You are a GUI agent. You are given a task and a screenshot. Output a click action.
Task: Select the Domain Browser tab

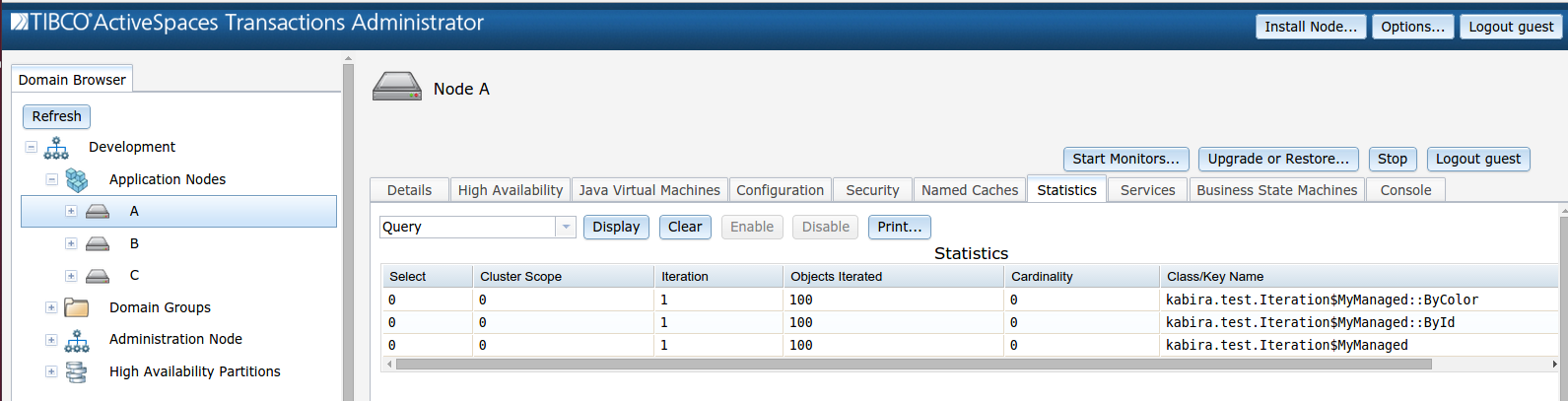[72, 80]
